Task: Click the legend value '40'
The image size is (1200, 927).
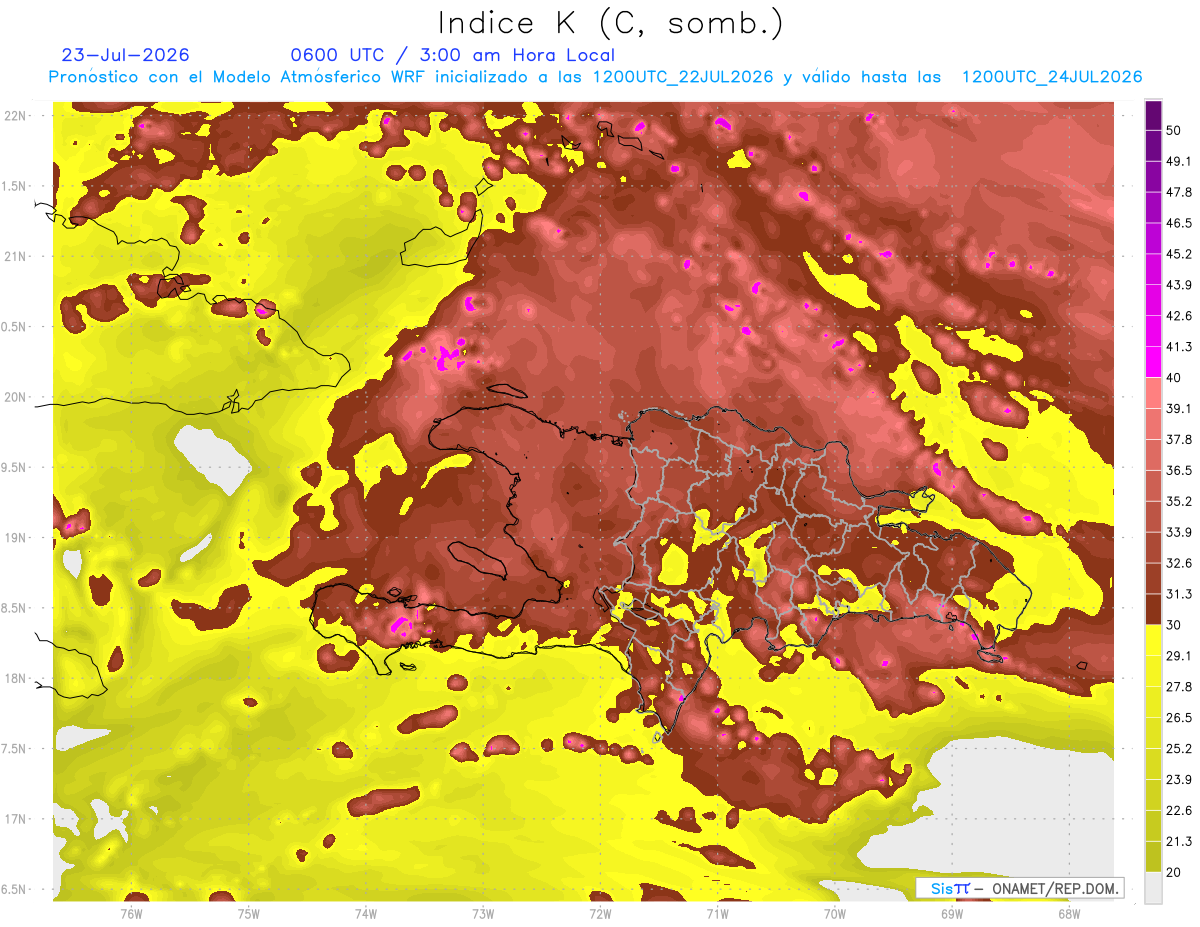Action: pyautogui.click(x=1173, y=377)
